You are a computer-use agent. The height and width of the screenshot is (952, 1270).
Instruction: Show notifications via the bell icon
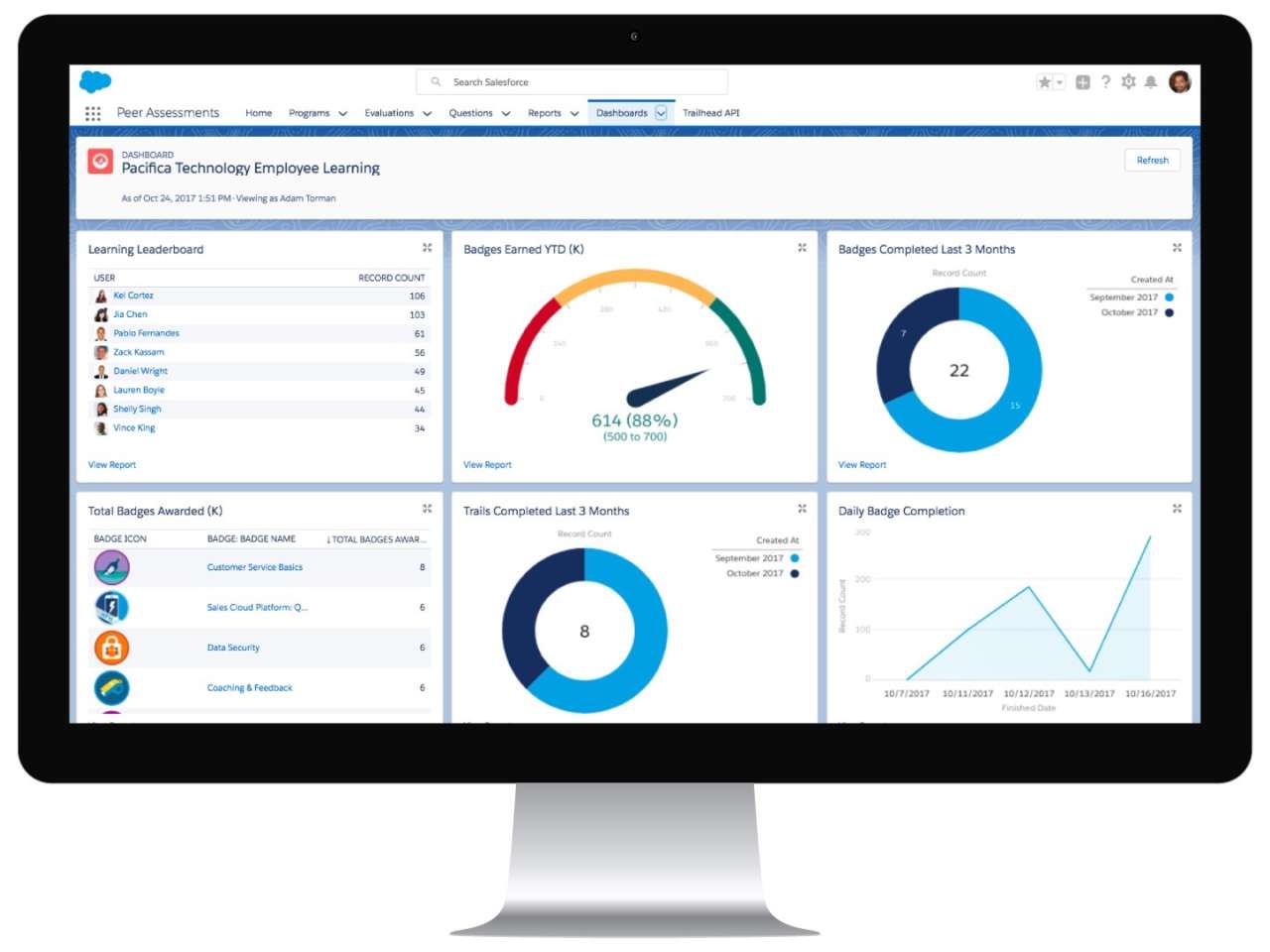point(1151,82)
